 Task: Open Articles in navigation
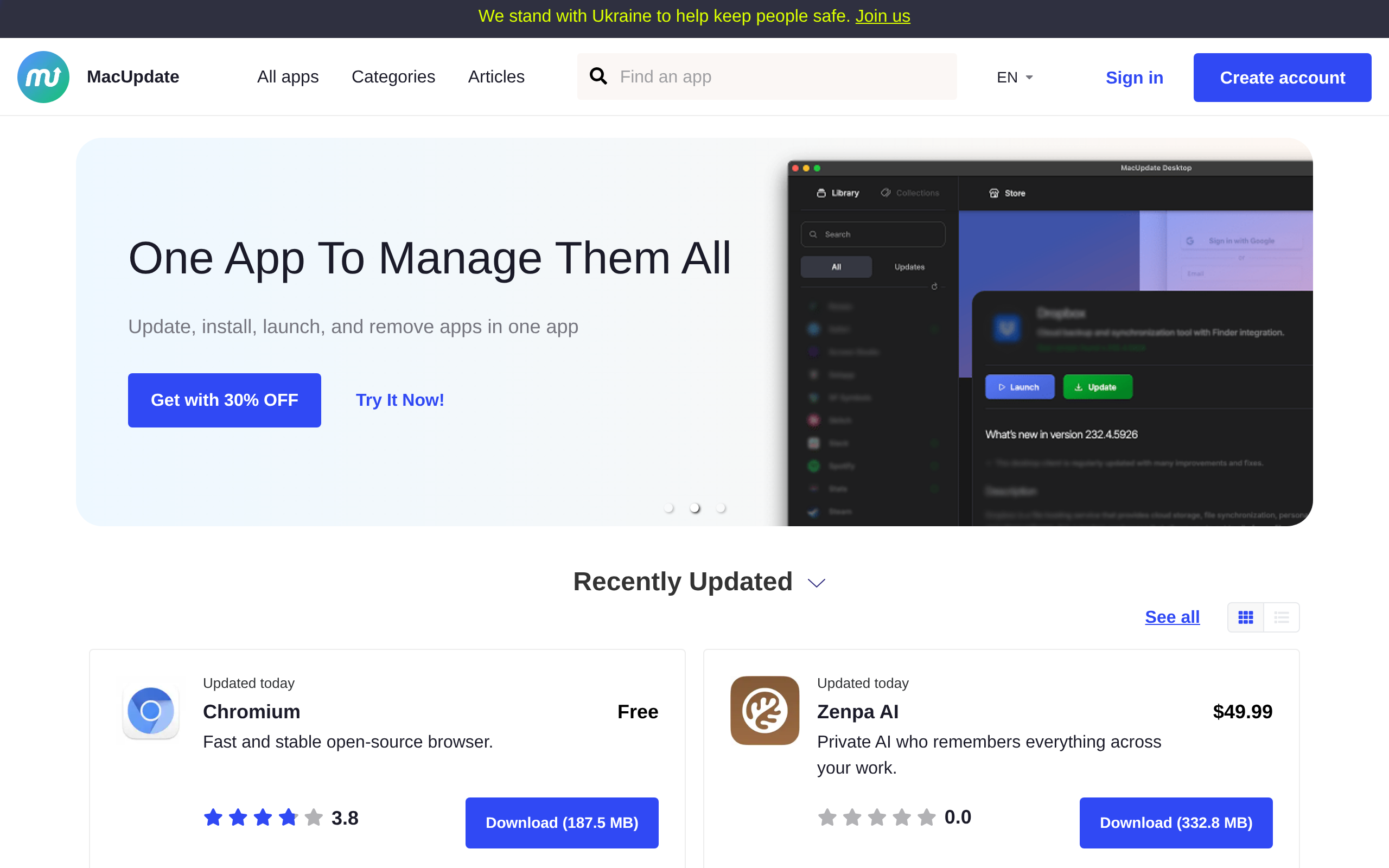[496, 76]
